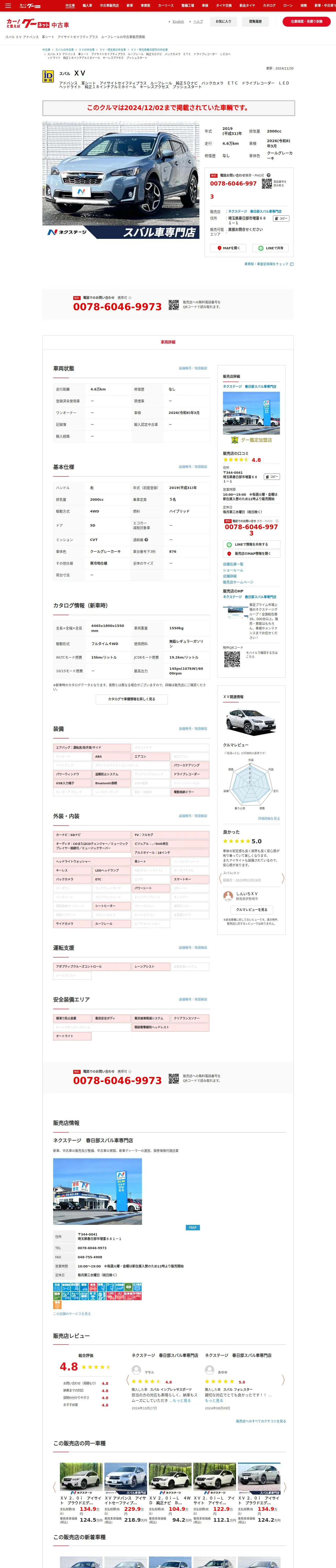The width and height of the screenshot is (336, 1568).
Task: Open the main Subaru XV car photo
Action: click(x=121, y=180)
